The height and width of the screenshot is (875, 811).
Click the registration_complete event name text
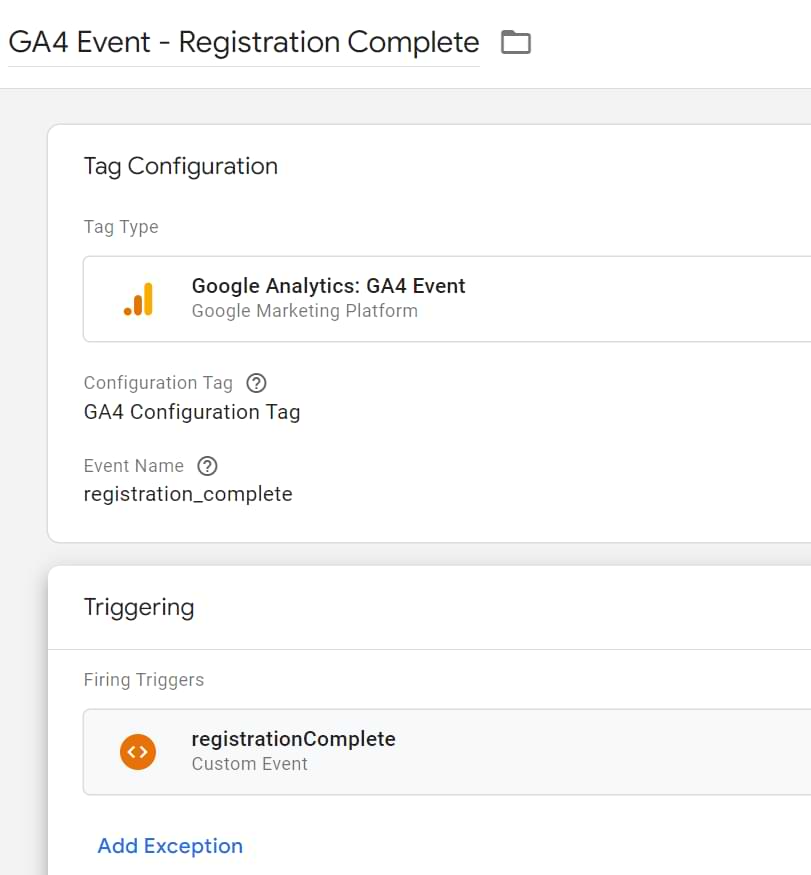(x=188, y=494)
